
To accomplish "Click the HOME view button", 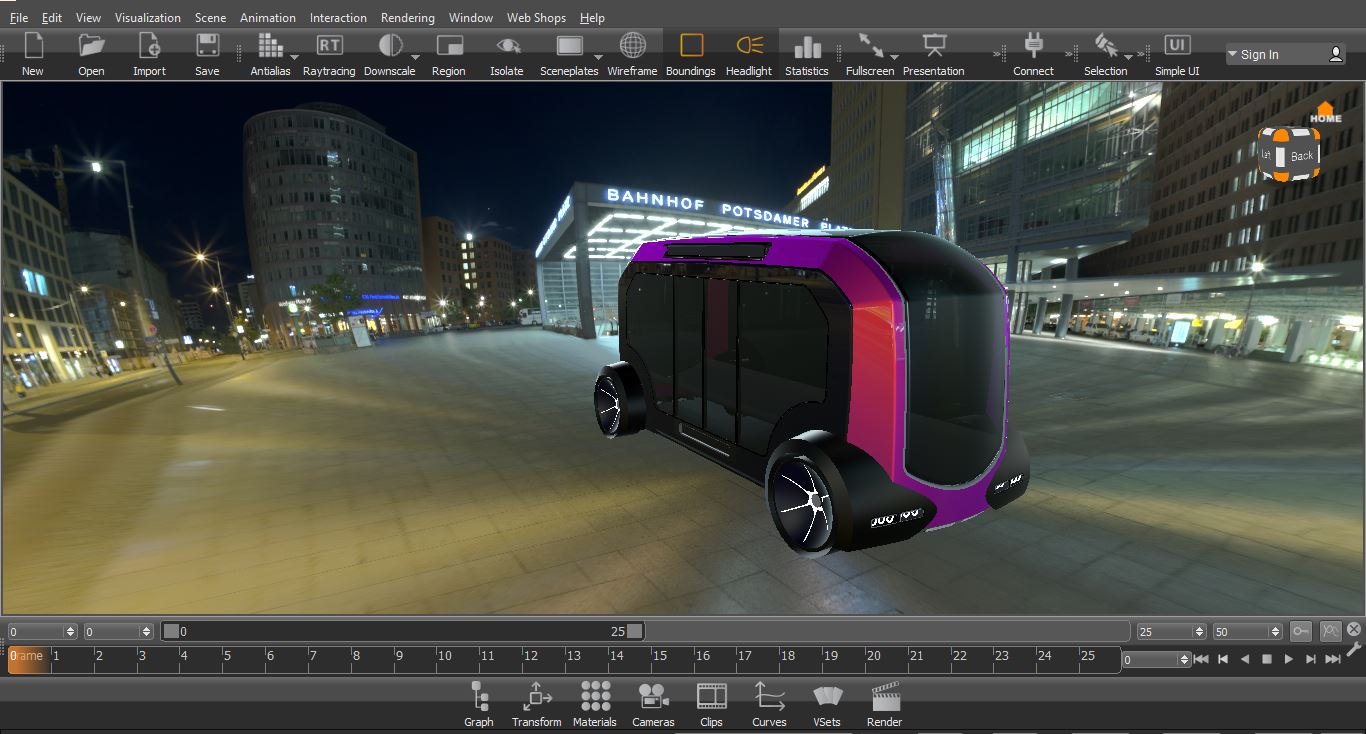I will pyautogui.click(x=1325, y=112).
